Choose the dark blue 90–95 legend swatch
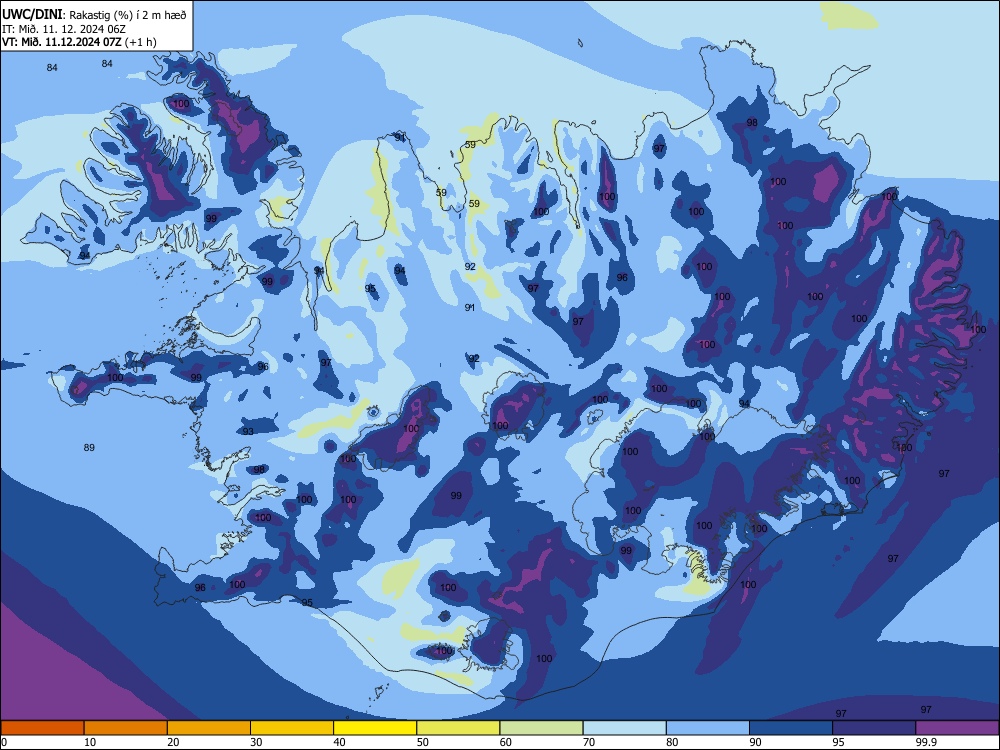This screenshot has height=750, width=1000. pyautogui.click(x=791, y=728)
